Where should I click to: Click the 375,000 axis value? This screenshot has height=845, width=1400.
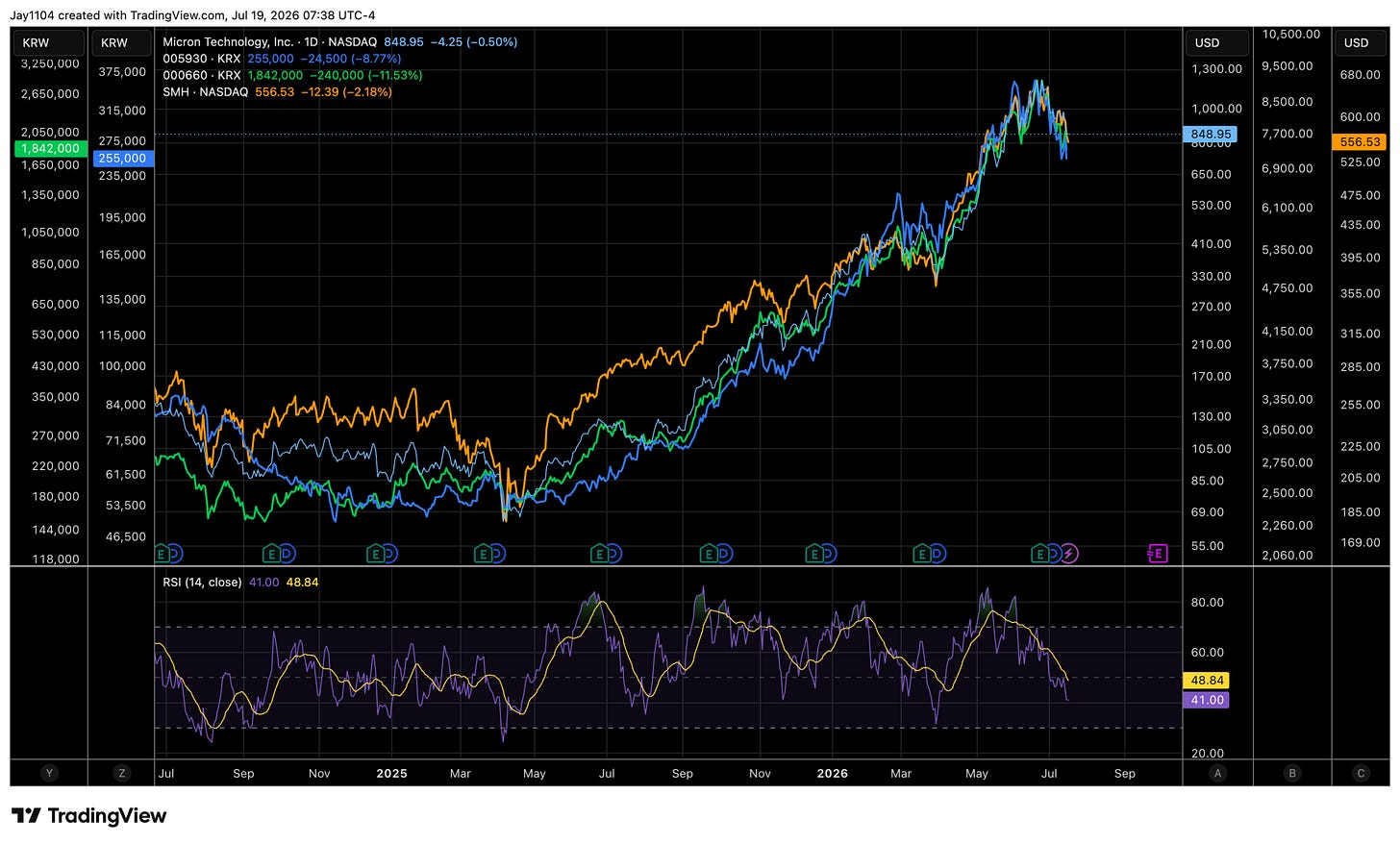122,72
